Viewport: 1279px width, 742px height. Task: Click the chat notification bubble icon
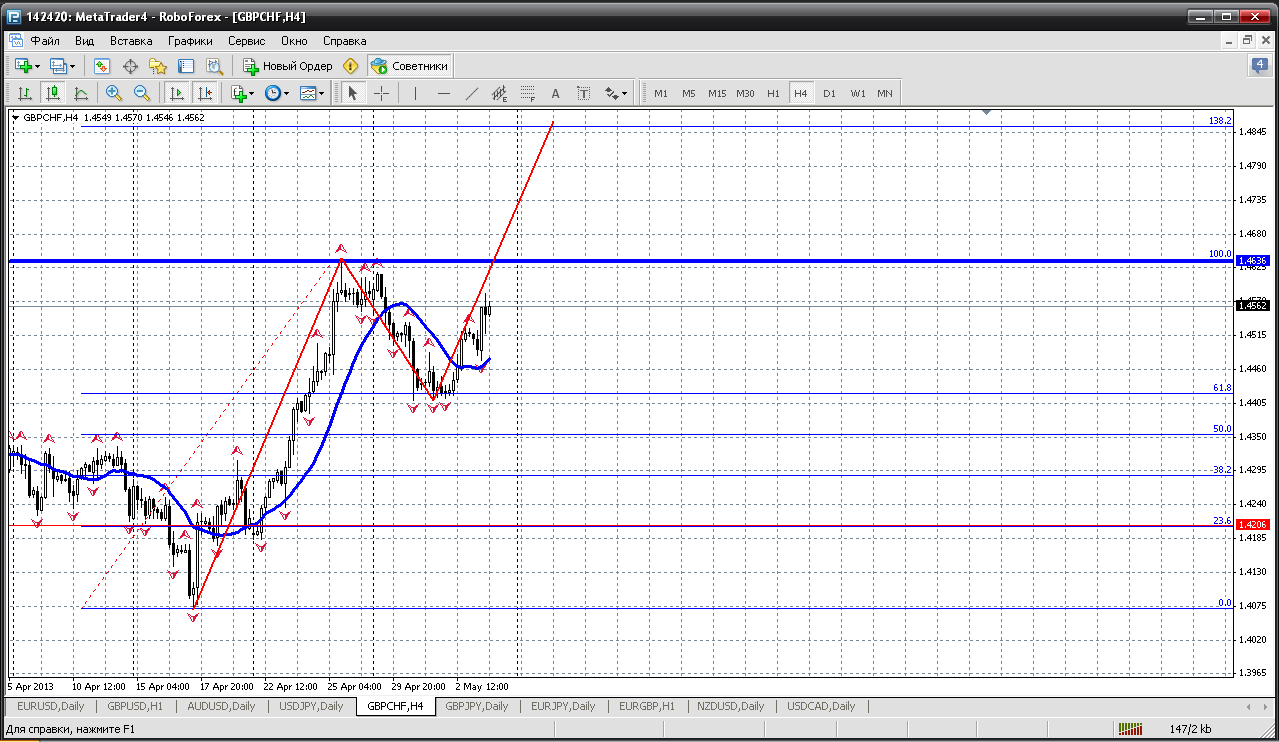(1259, 66)
